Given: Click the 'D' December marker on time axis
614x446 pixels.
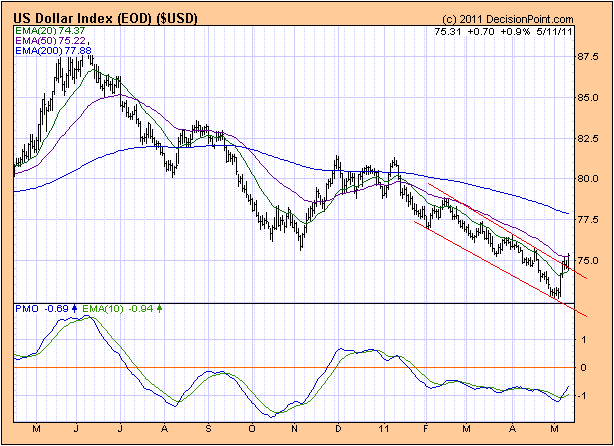Looking at the screenshot, I should (339, 430).
